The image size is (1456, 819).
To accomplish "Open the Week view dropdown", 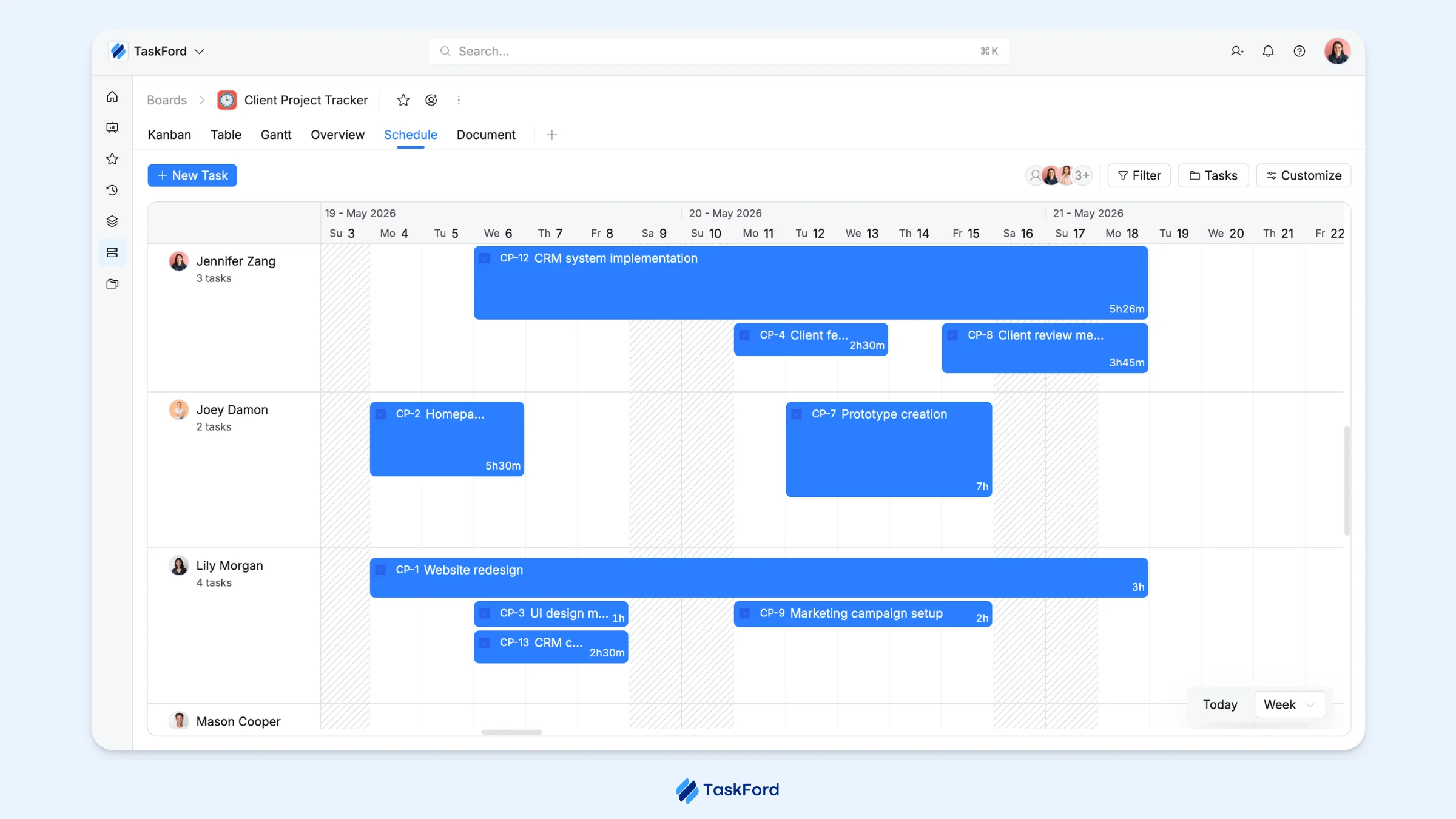I will (1289, 704).
